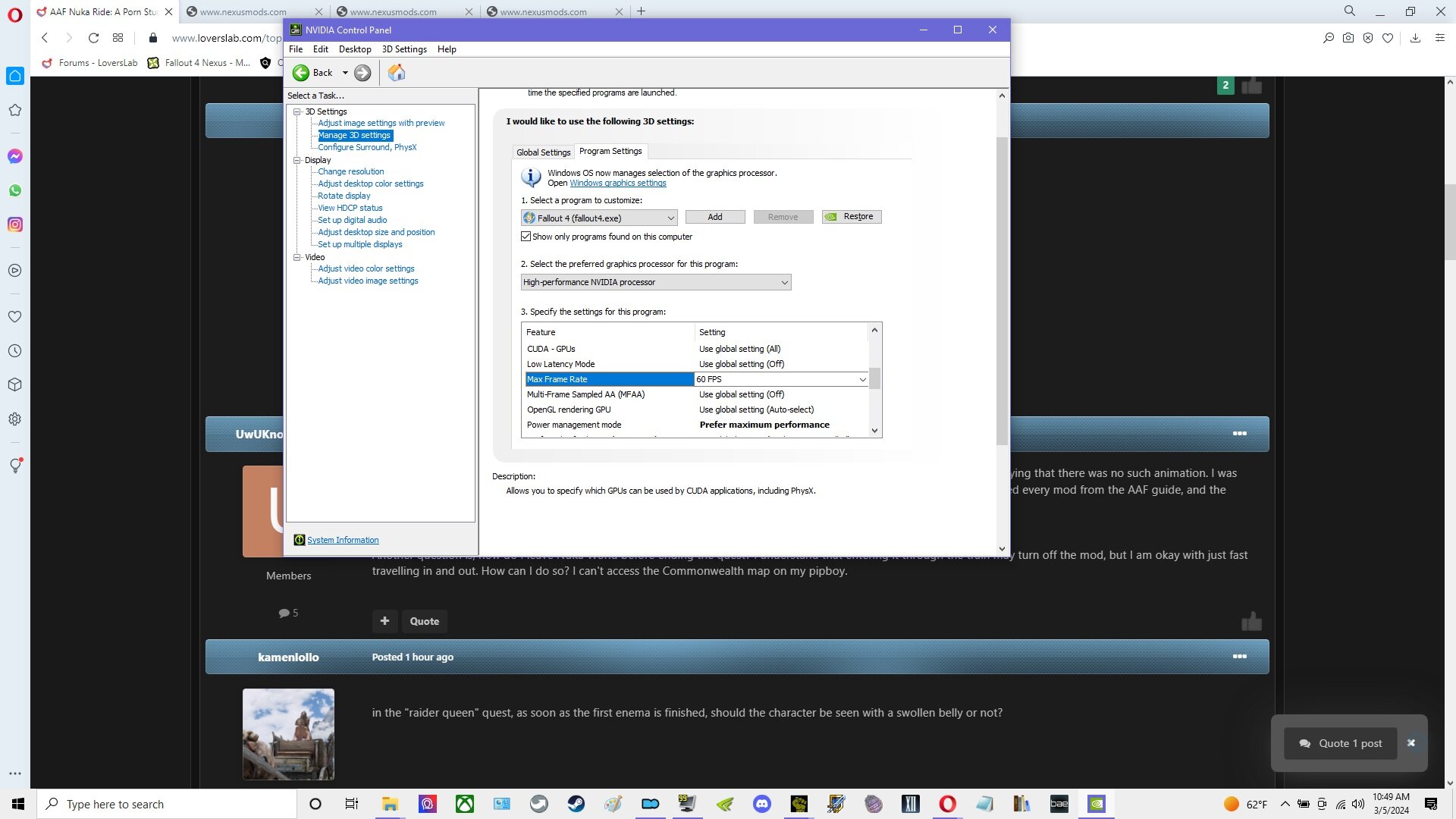Image resolution: width=1456 pixels, height=819 pixels.
Task: Click the Quote 1 post button
Action: coord(1341,743)
